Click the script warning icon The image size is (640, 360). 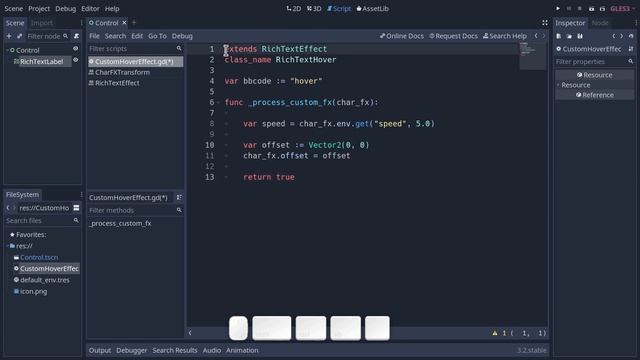pyautogui.click(x=495, y=333)
